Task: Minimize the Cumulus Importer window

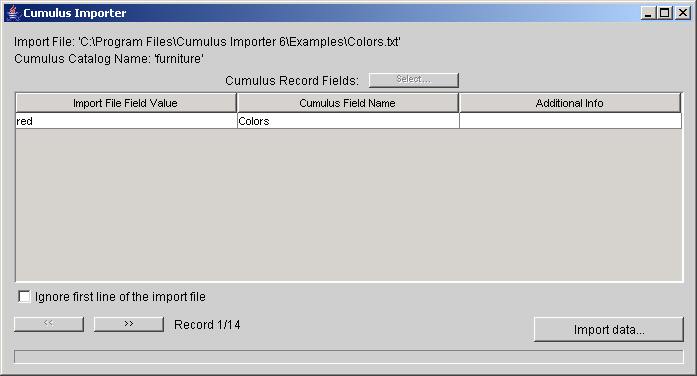Action: pos(649,13)
